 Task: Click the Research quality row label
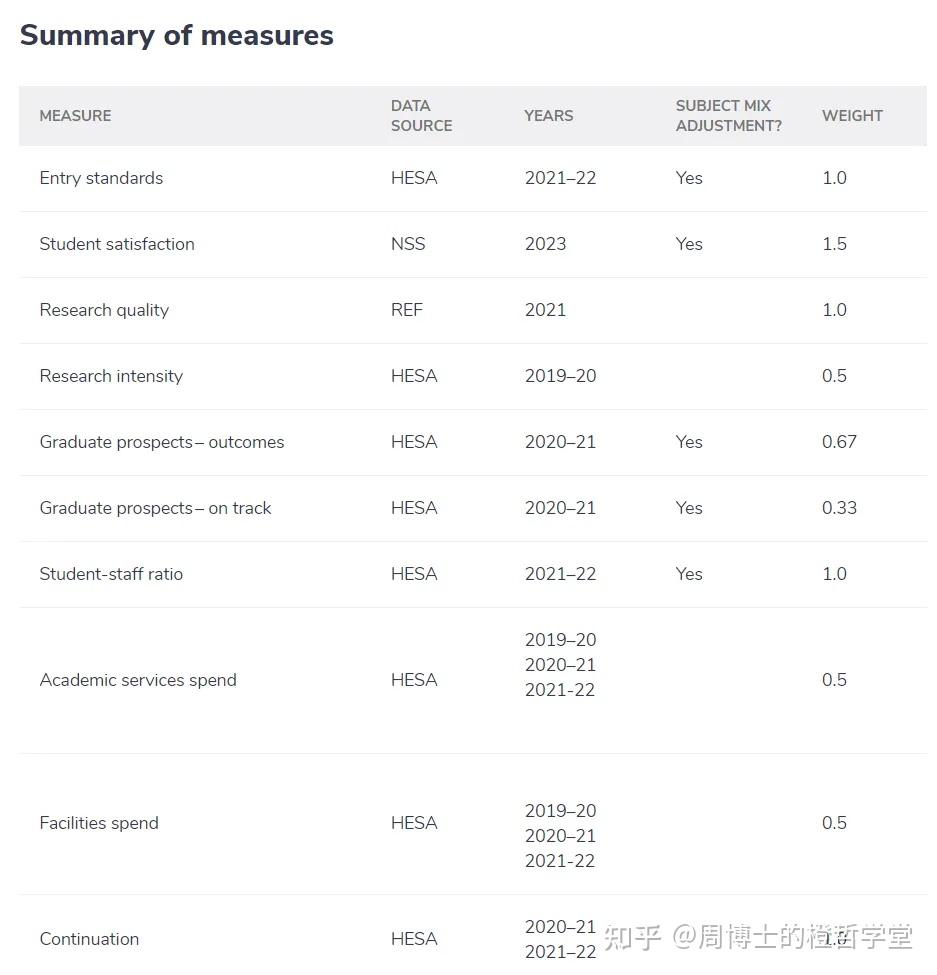tap(104, 310)
